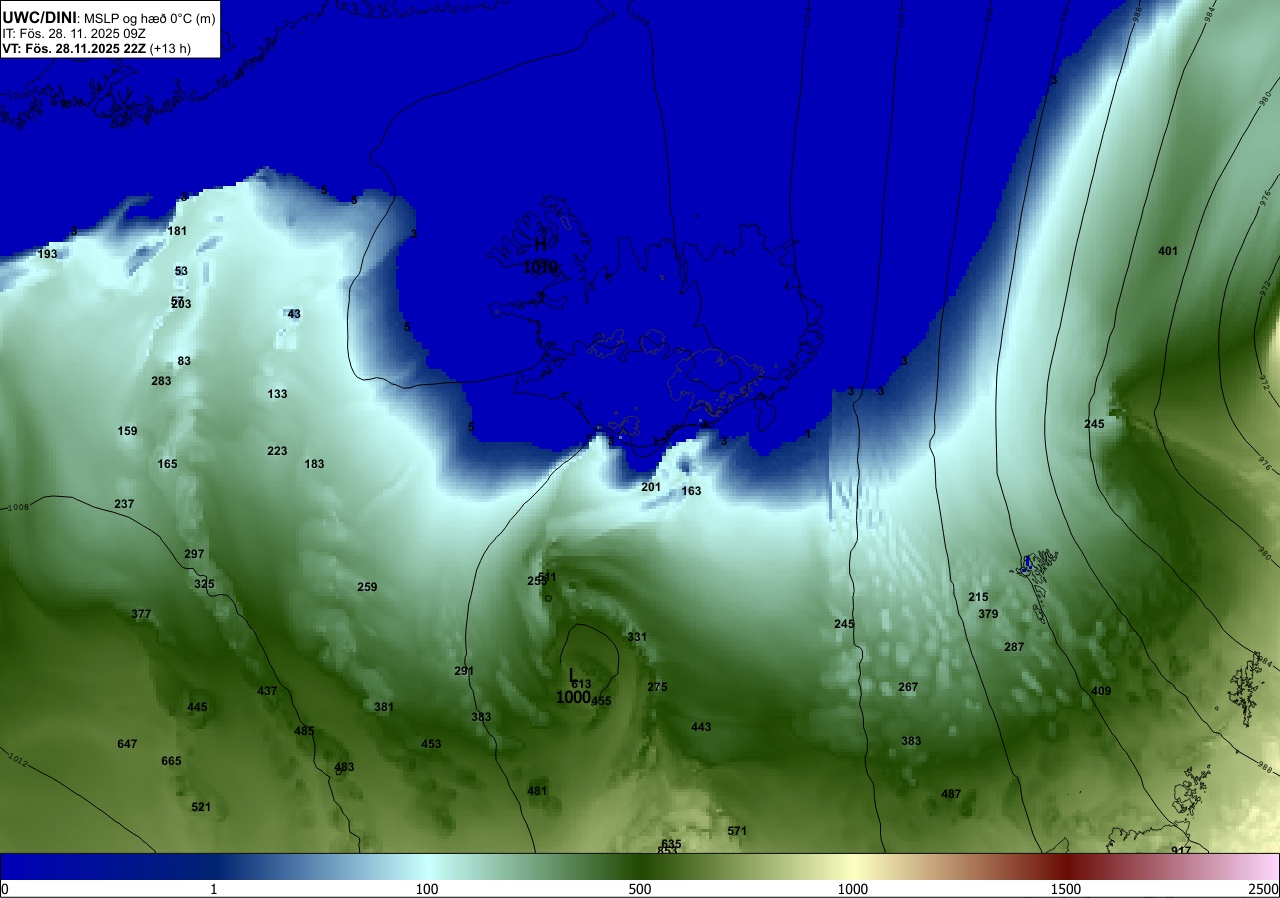The width and height of the screenshot is (1280, 898).
Task: Click the 83 height label
Action: 184,361
